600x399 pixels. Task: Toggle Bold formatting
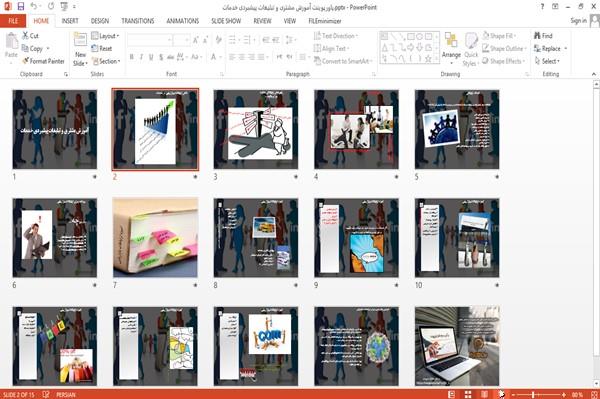[132, 57]
